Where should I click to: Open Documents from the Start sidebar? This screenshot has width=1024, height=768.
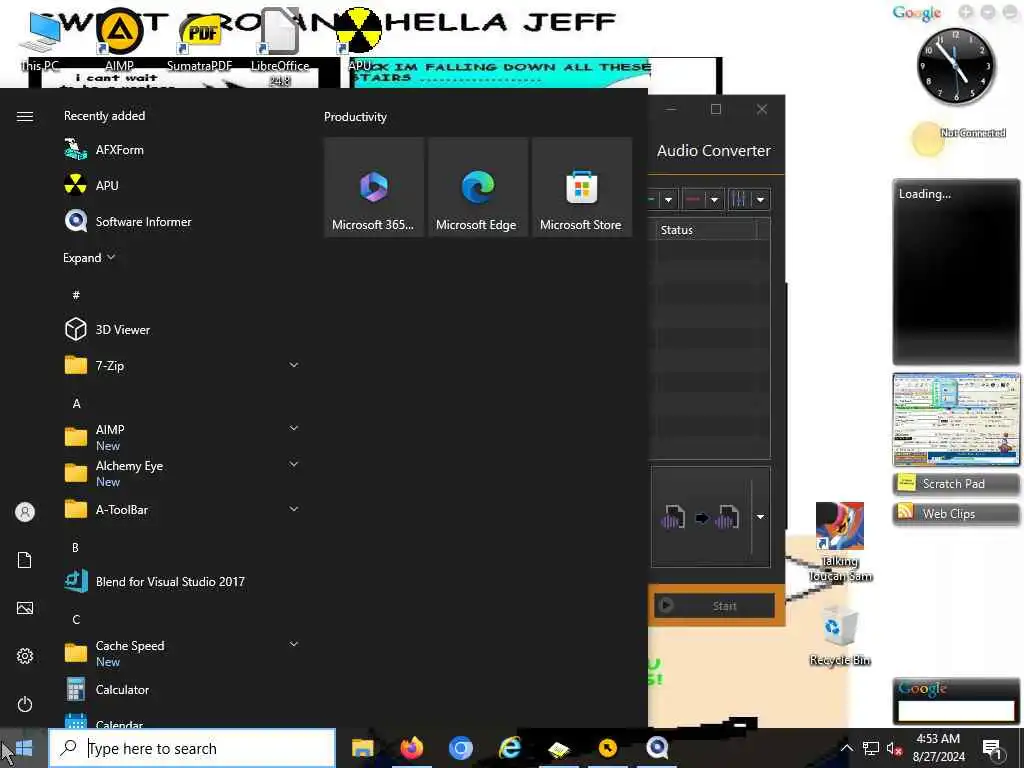coord(25,560)
